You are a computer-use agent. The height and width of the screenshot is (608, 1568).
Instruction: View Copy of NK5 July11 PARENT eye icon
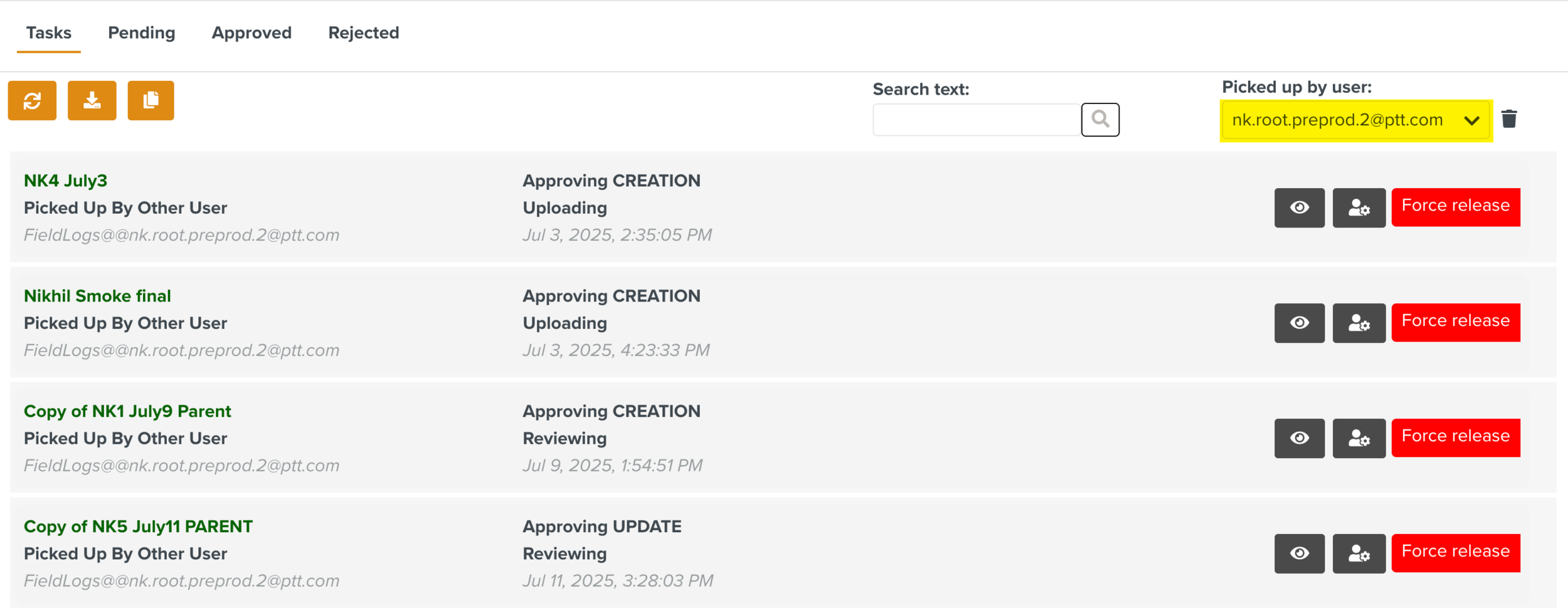[1299, 553]
